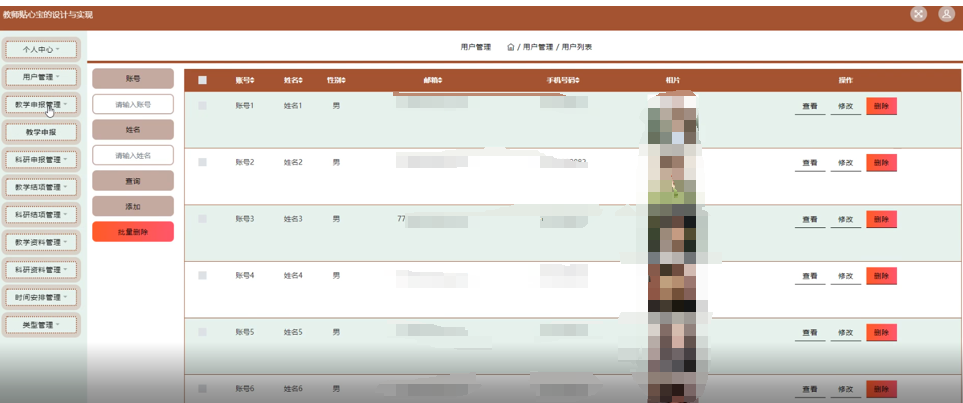Screen dimensions: 963x403
Task: Expand the 教学资料管理 sidebar menu
Action: pyautogui.click(x=41, y=242)
